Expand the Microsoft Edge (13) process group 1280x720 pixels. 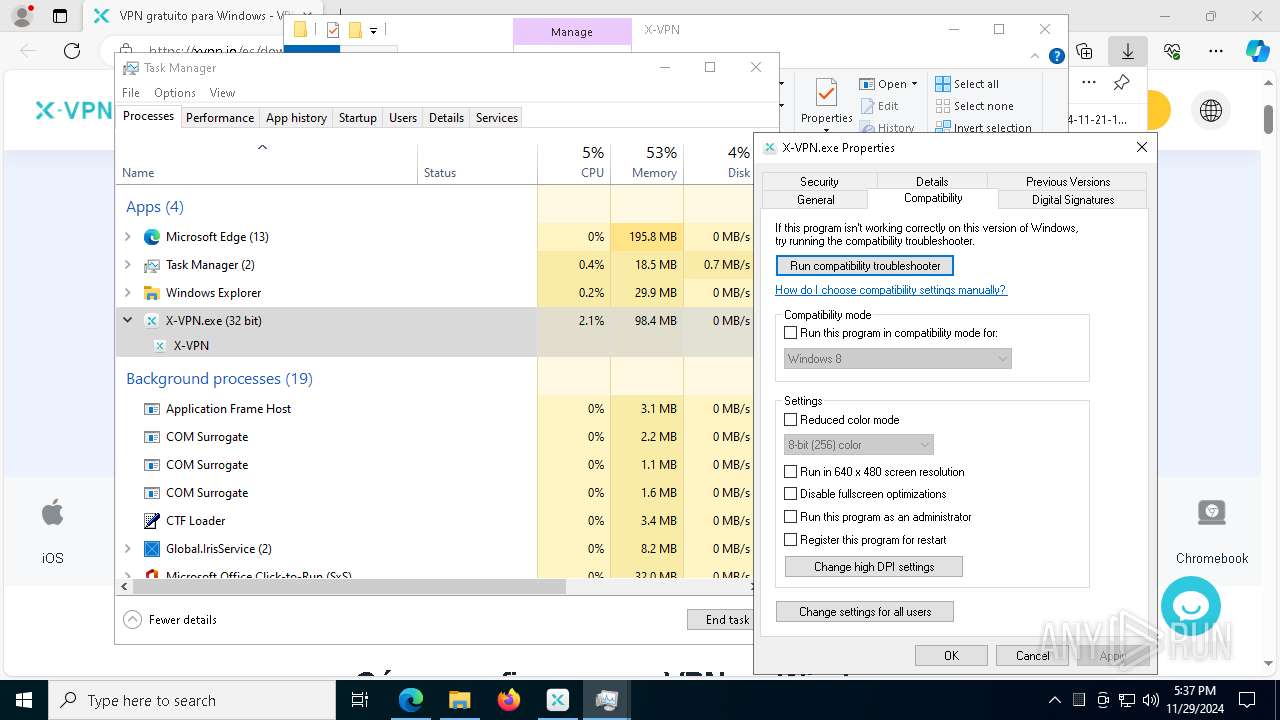pyautogui.click(x=127, y=237)
